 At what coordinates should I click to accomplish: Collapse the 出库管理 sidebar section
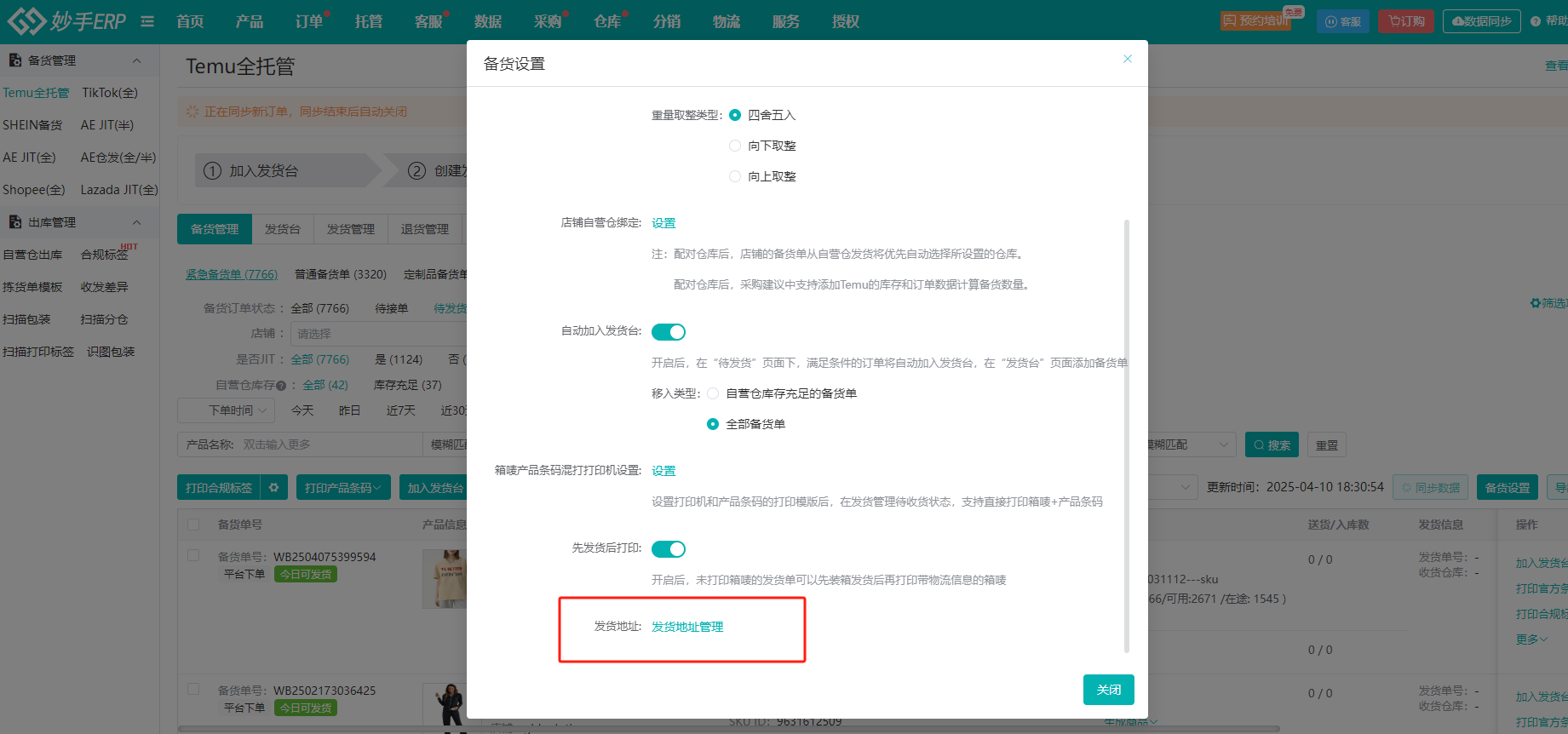point(136,222)
